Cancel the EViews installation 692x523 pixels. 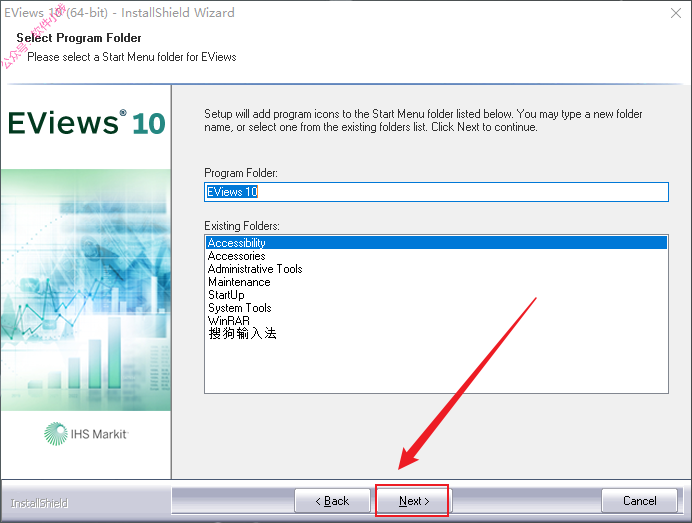639,501
